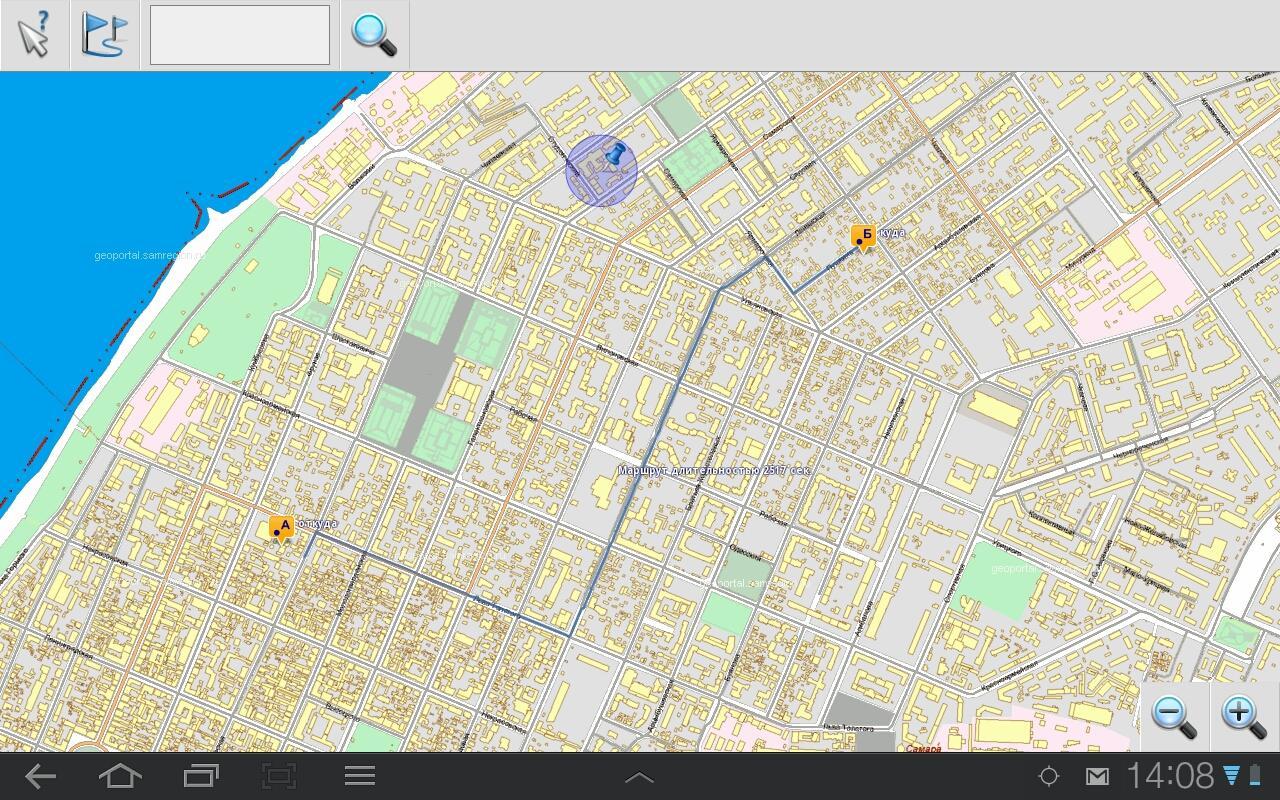Open the mail notification icon
Image resolution: width=1280 pixels, height=800 pixels.
(1097, 776)
